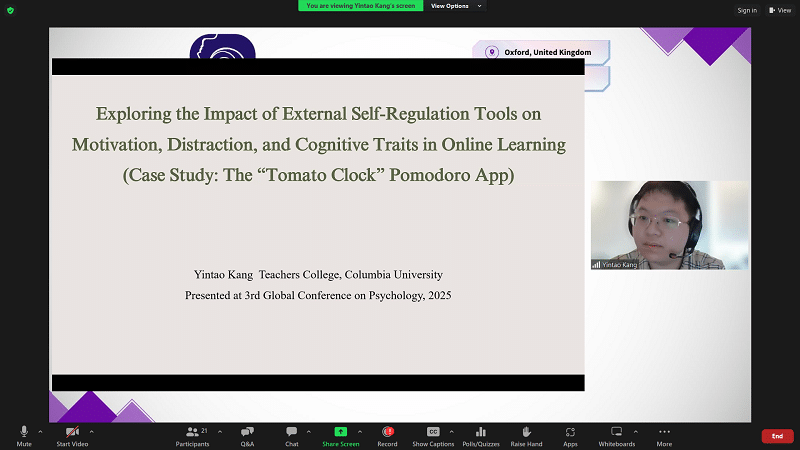
Task: Open the Q&A panel
Action: click(247, 434)
